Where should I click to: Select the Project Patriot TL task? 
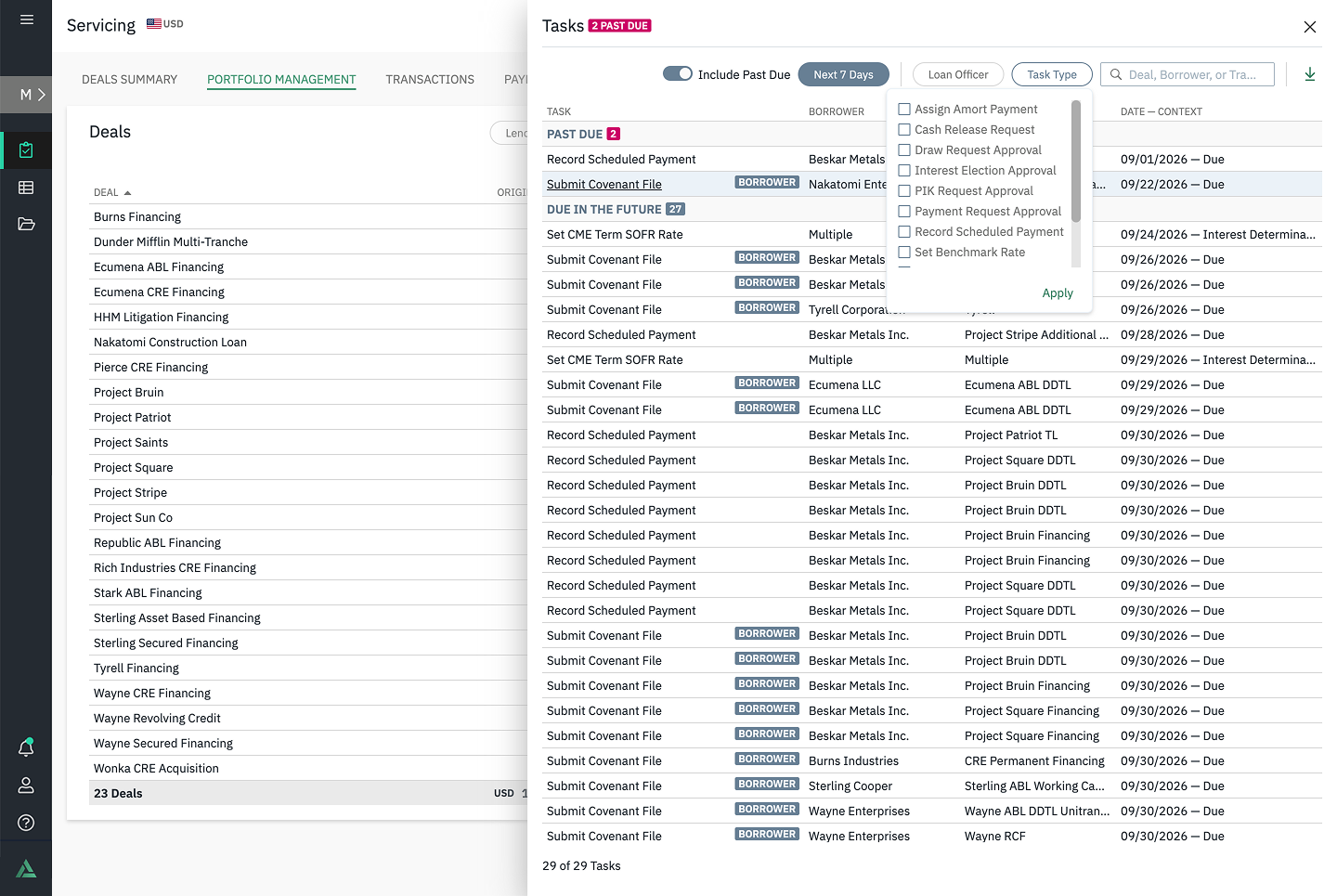[x=932, y=435]
